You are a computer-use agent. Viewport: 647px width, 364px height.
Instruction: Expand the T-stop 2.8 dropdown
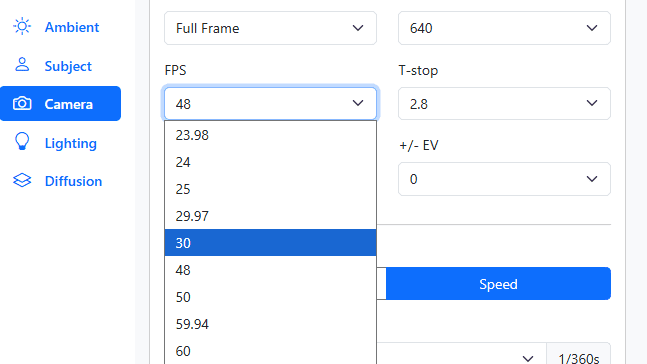click(504, 104)
